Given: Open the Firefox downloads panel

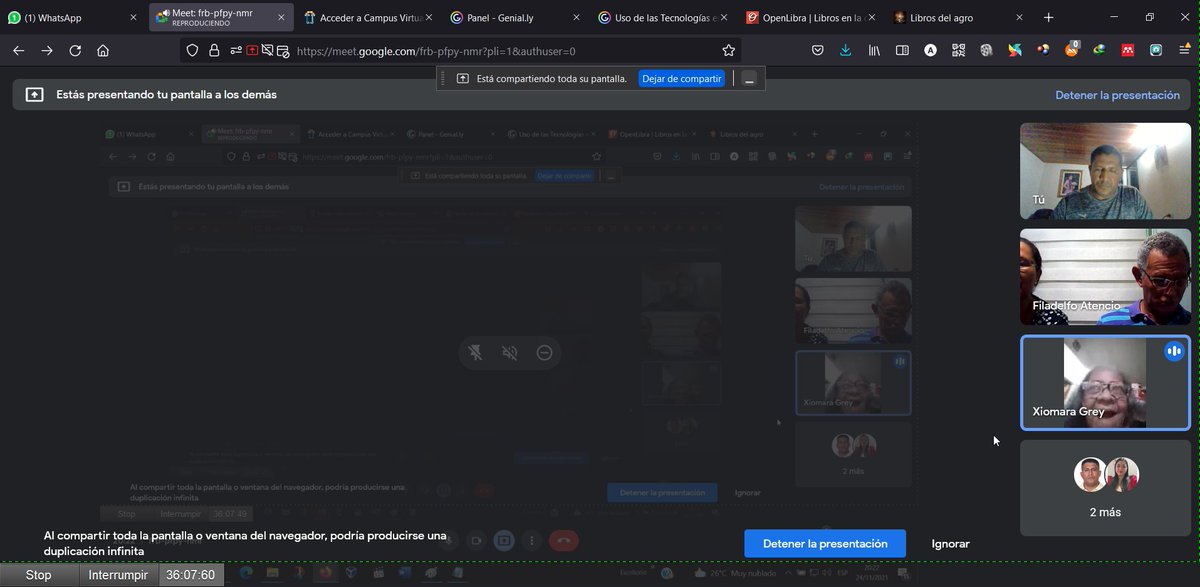Looking at the screenshot, I should click(845, 50).
